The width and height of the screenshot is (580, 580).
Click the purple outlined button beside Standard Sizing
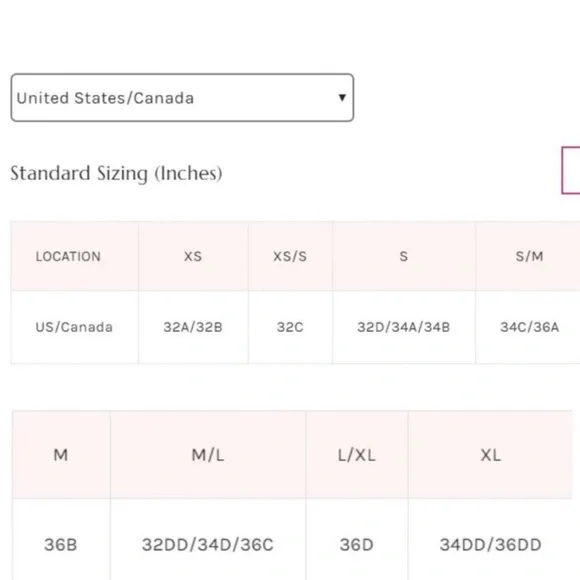point(571,171)
